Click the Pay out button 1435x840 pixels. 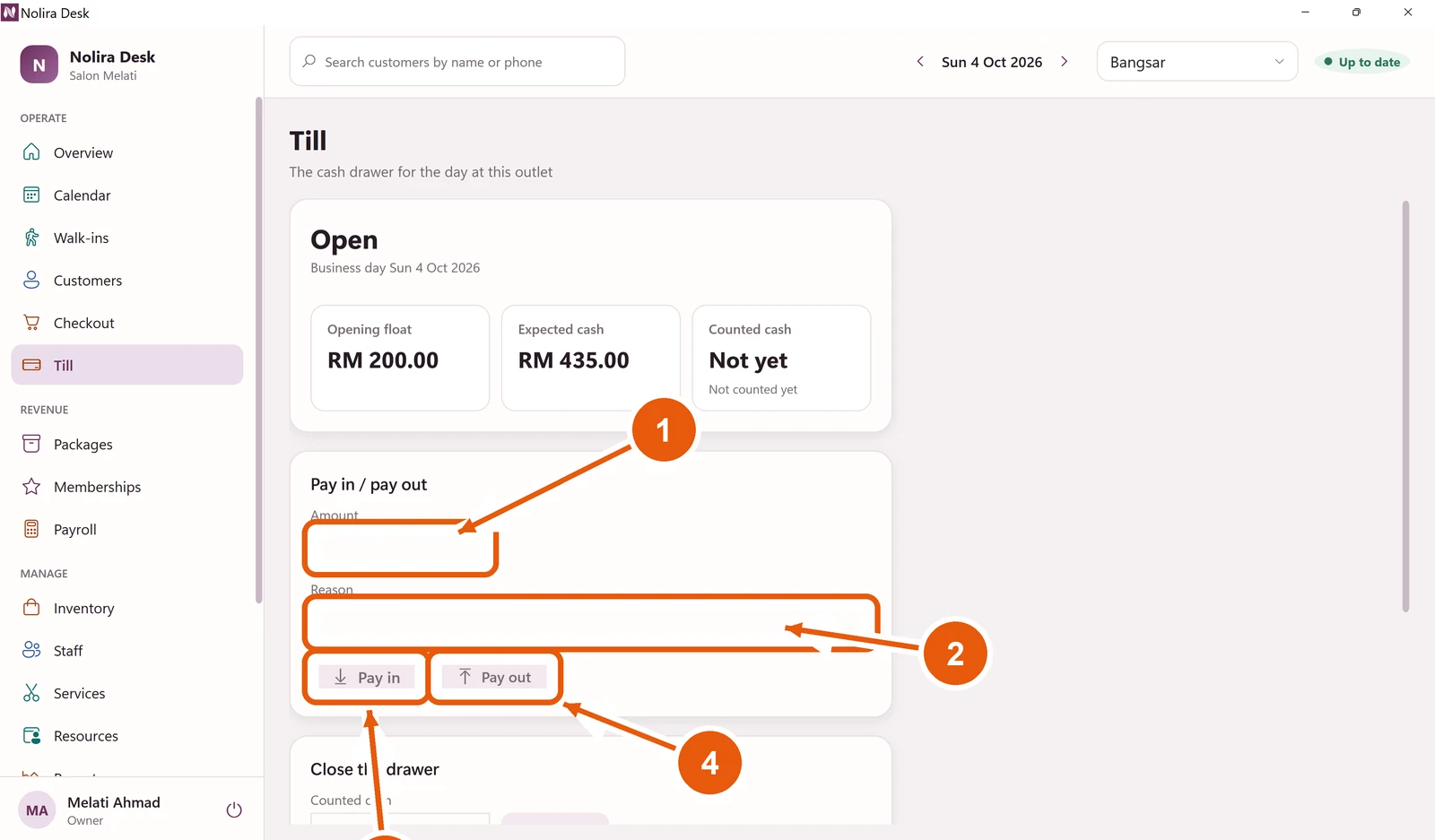click(x=494, y=678)
